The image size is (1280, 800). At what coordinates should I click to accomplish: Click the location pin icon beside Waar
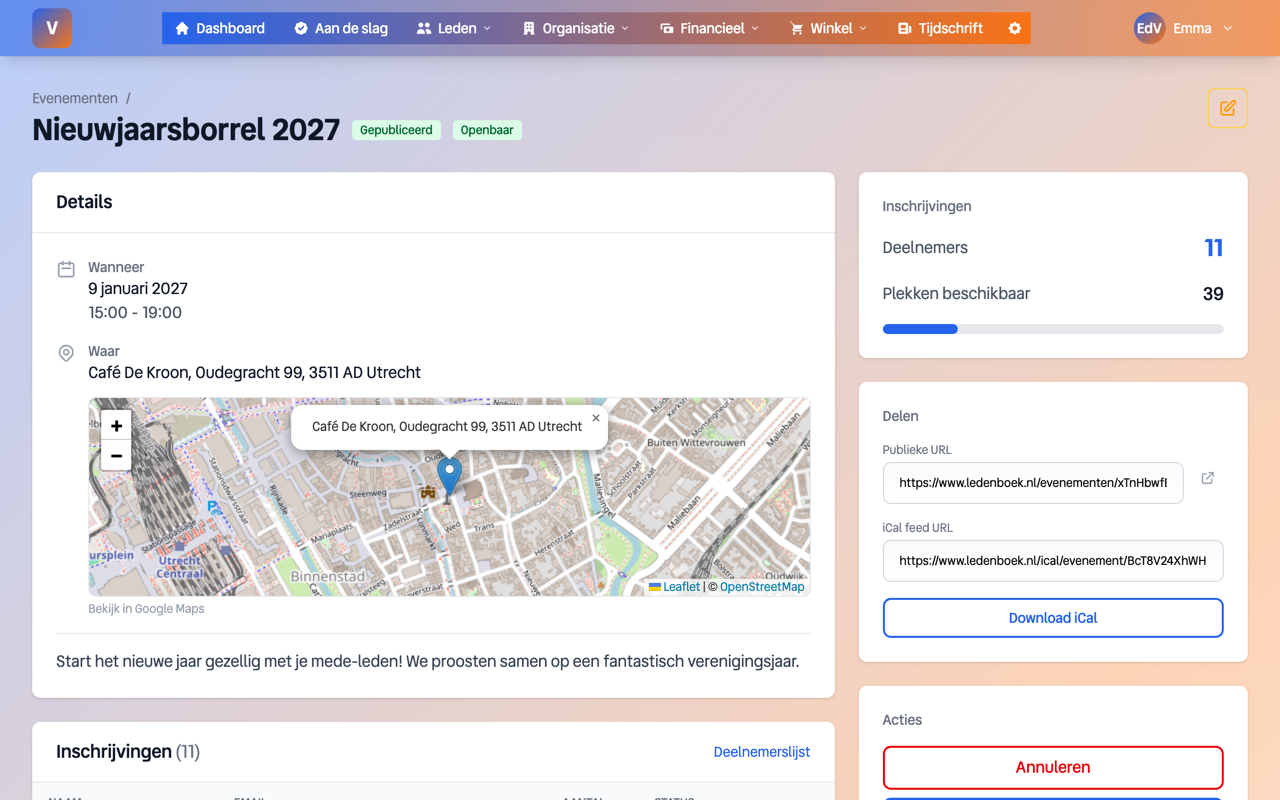point(66,353)
